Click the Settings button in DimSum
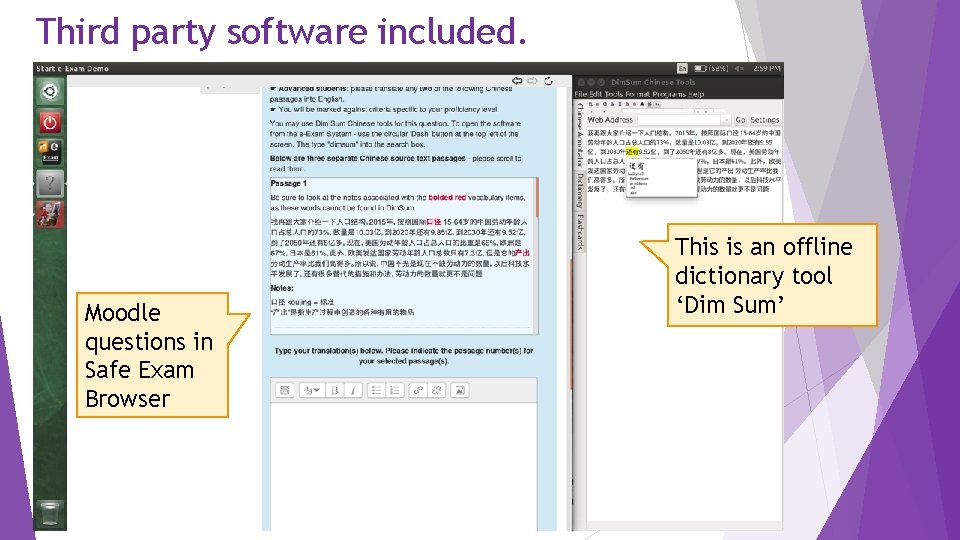Image resolution: width=960 pixels, height=540 pixels. (x=765, y=120)
